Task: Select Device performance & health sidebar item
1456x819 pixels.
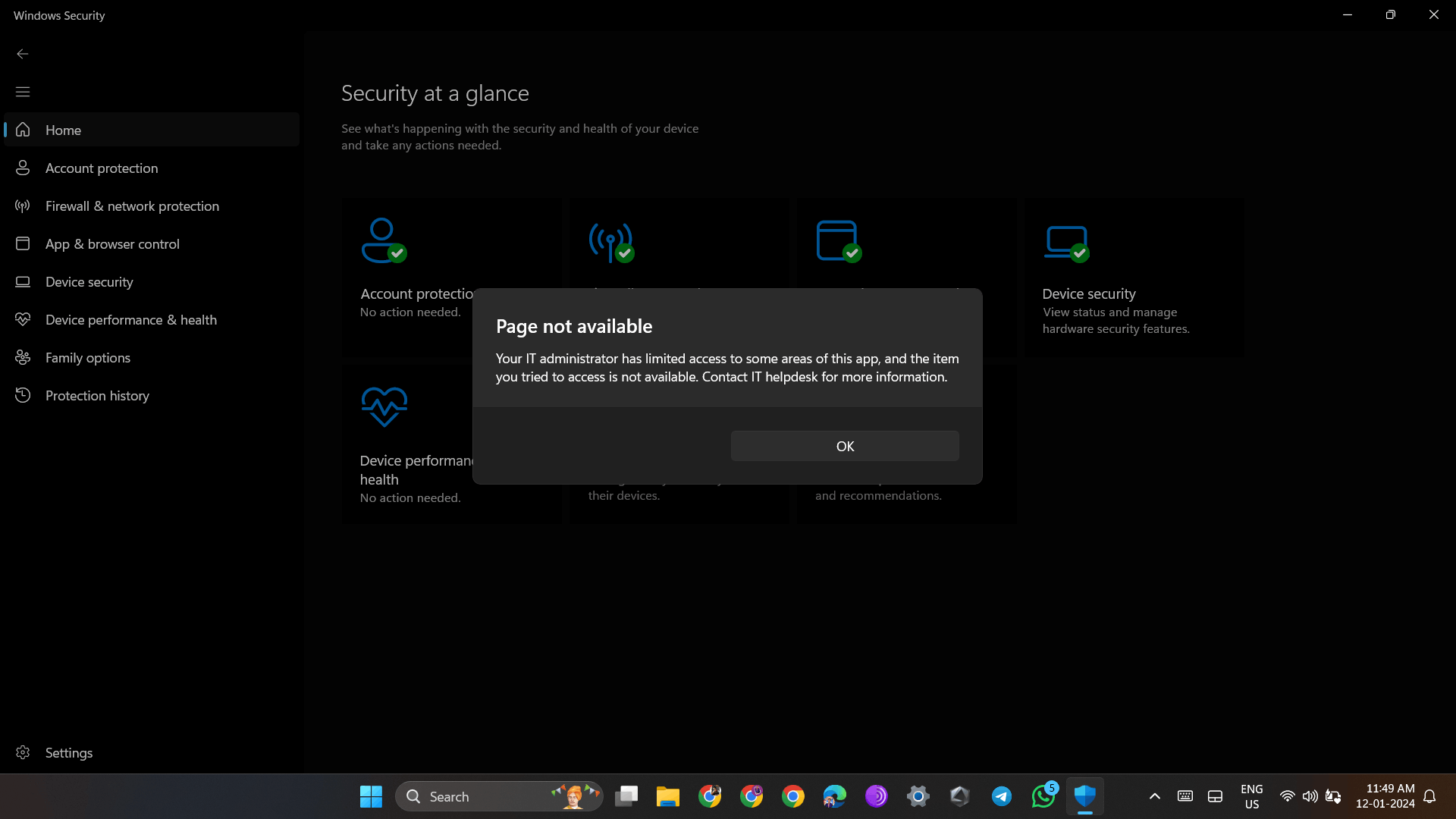Action: [x=130, y=319]
